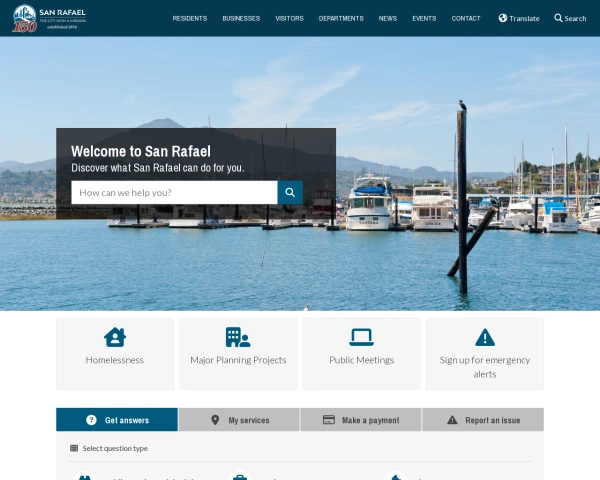Click the Major Planning Projects building icon
Viewport: 600px width, 480px height.
(x=238, y=337)
